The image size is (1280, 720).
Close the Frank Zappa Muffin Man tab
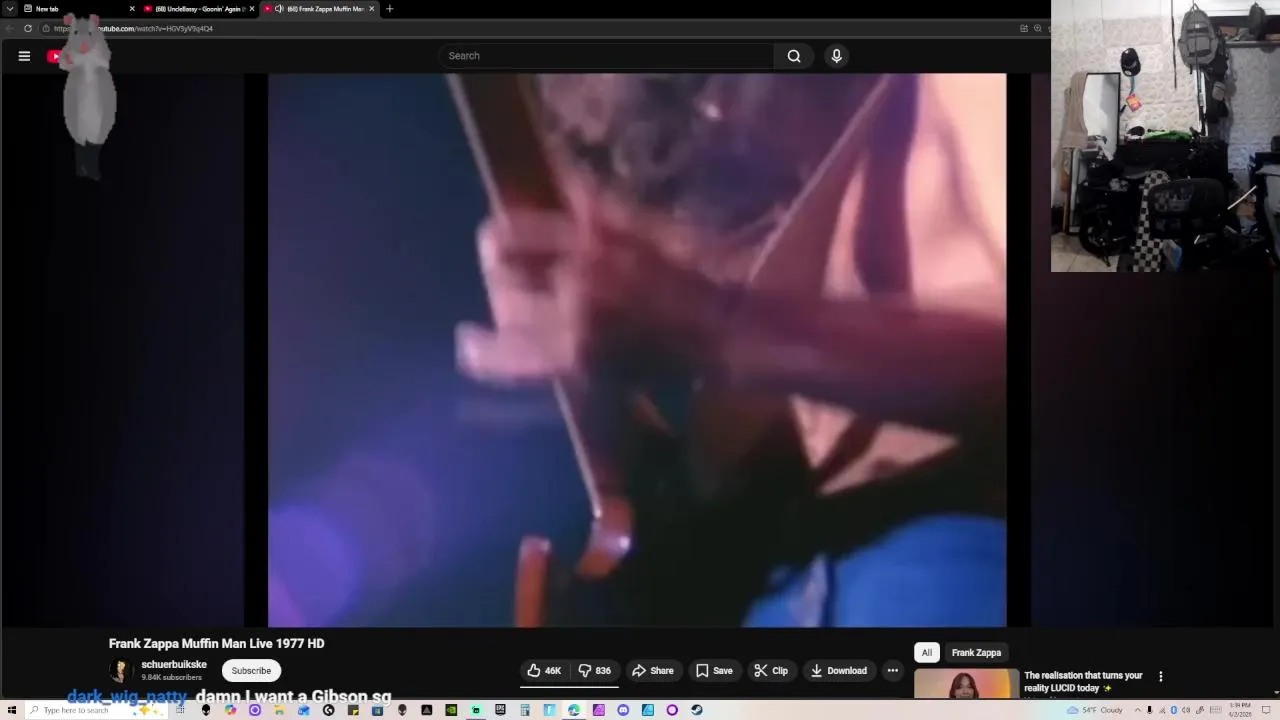pos(371,9)
